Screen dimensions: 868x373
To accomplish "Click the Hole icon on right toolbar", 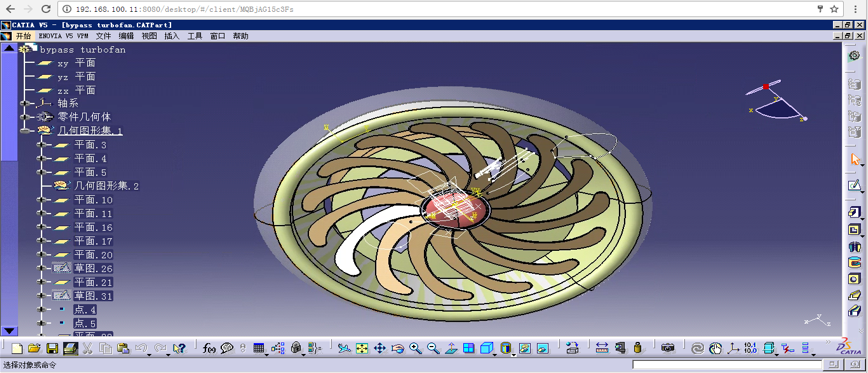I will click(854, 279).
